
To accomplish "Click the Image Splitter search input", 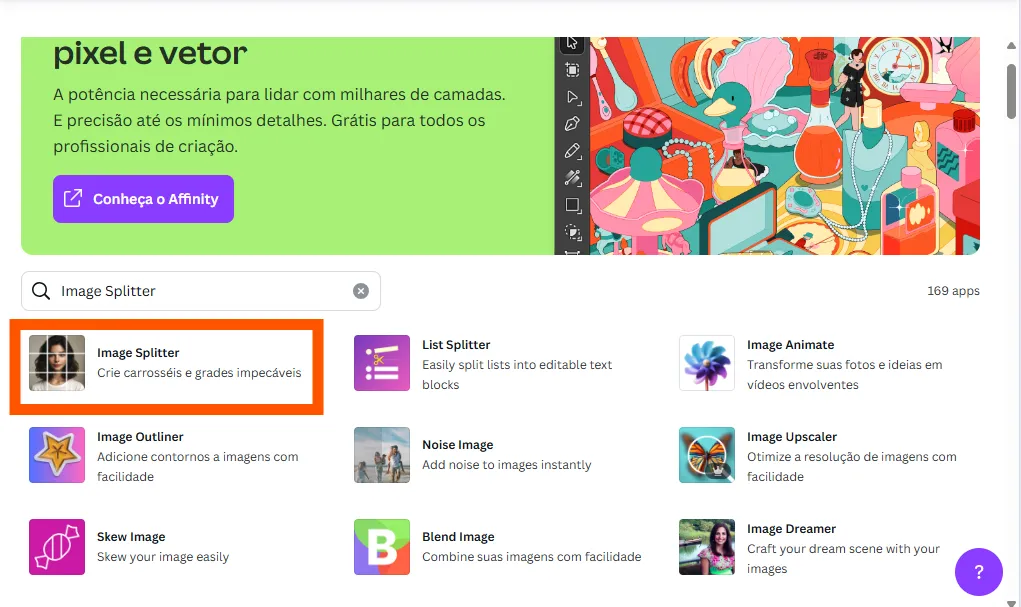I will (200, 291).
